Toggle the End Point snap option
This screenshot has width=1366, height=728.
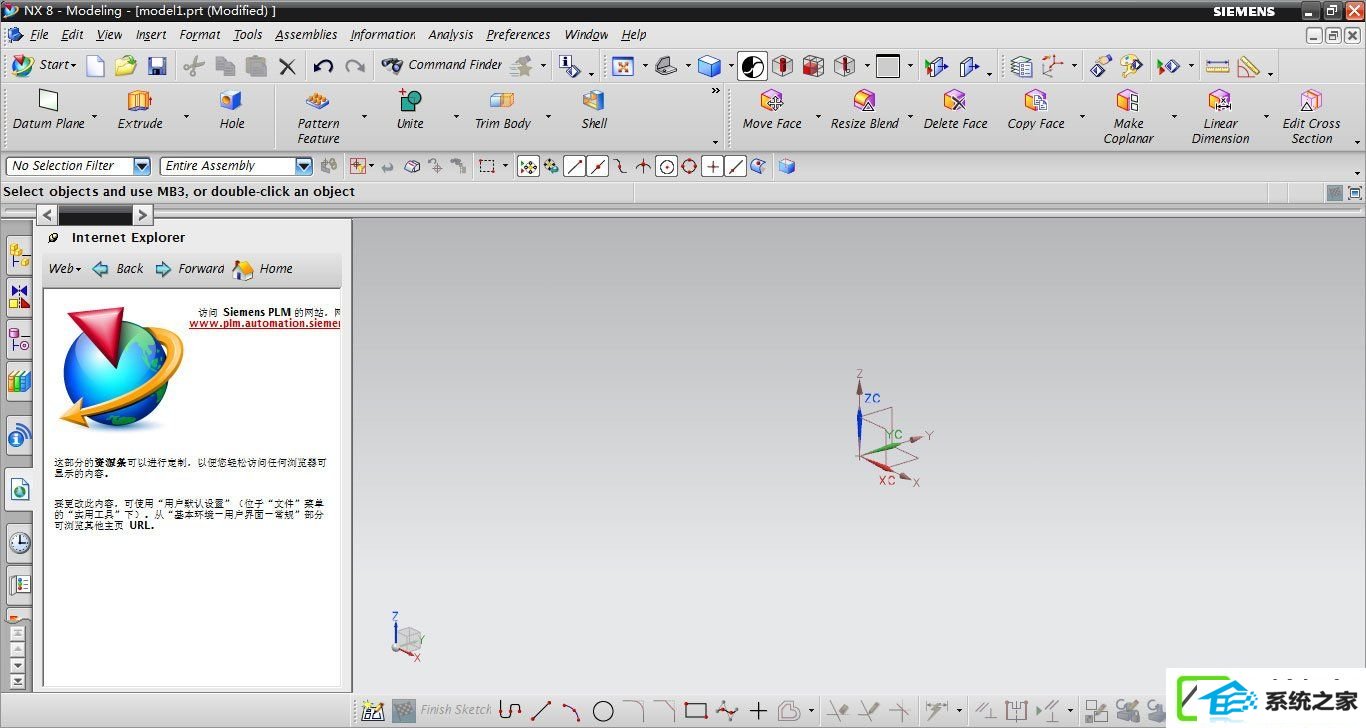coord(574,166)
